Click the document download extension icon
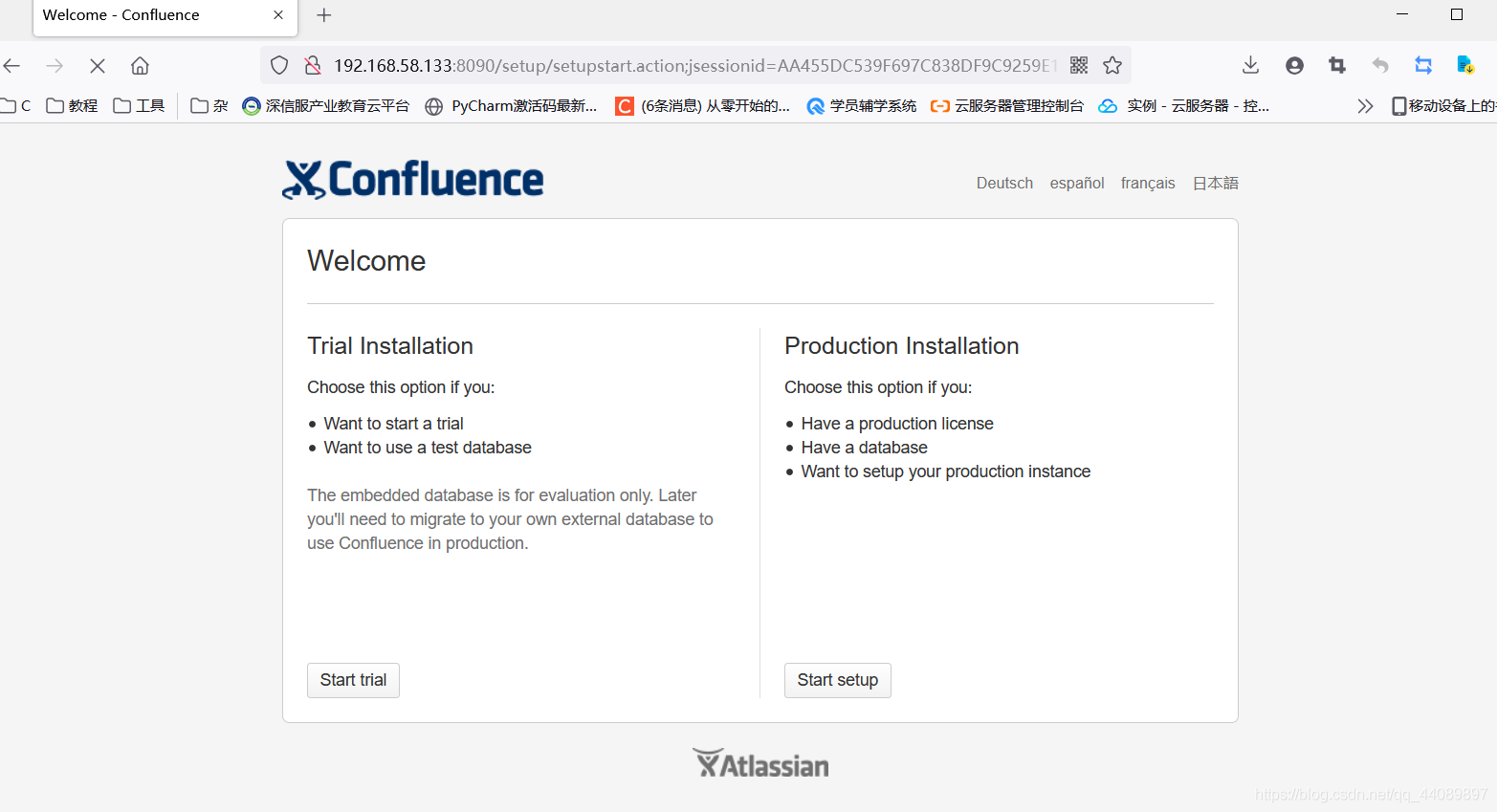The width and height of the screenshot is (1497, 812). coord(1465,65)
